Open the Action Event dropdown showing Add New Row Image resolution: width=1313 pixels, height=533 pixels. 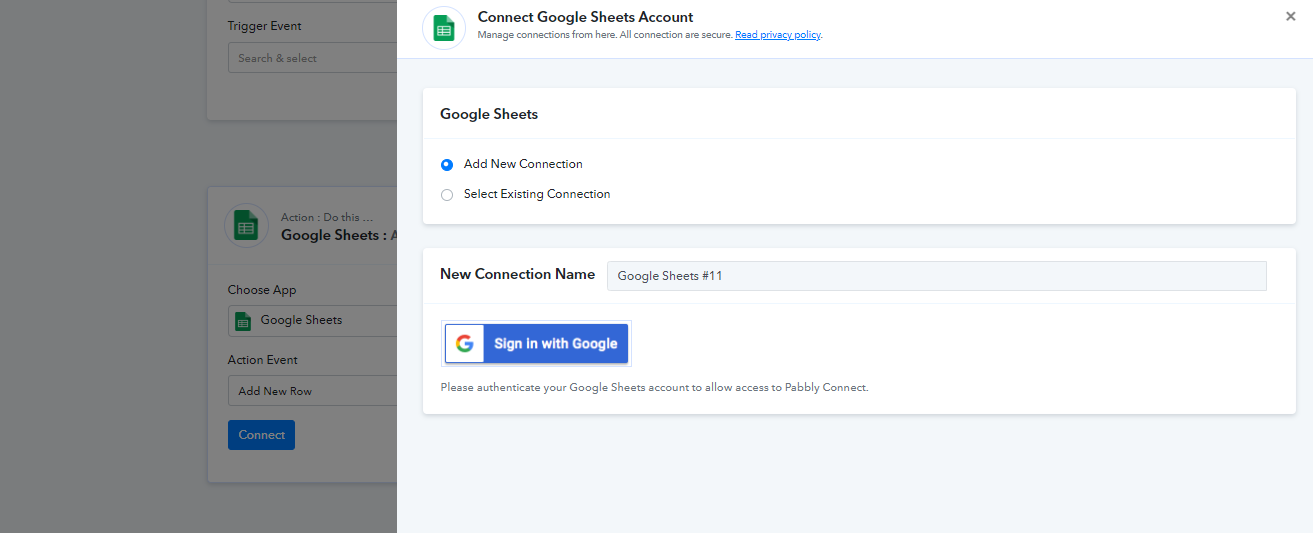[312, 391]
